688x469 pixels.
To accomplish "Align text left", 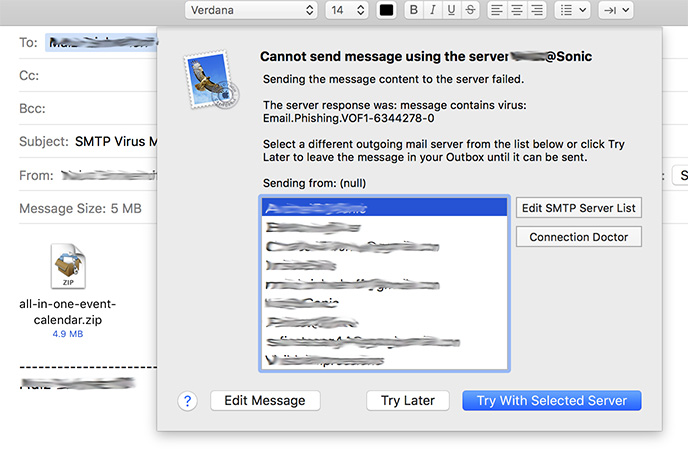I will coord(497,10).
